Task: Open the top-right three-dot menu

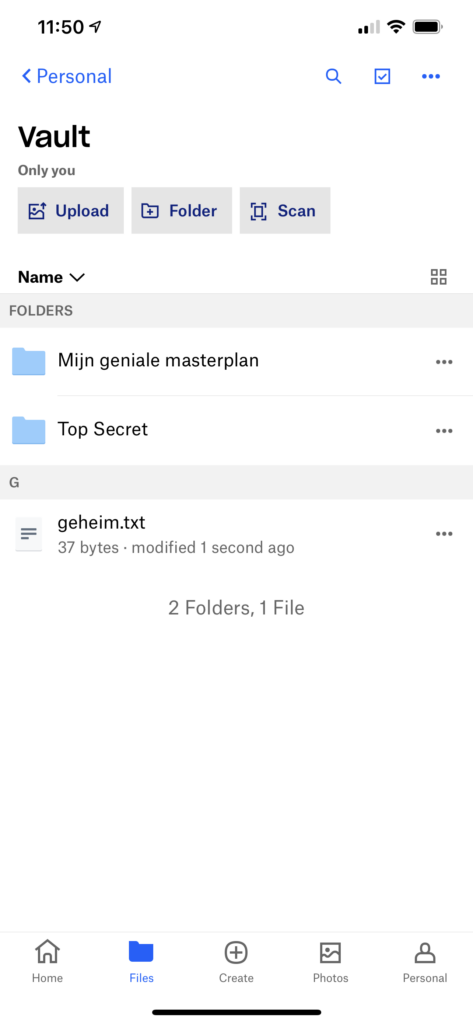Action: pos(431,76)
